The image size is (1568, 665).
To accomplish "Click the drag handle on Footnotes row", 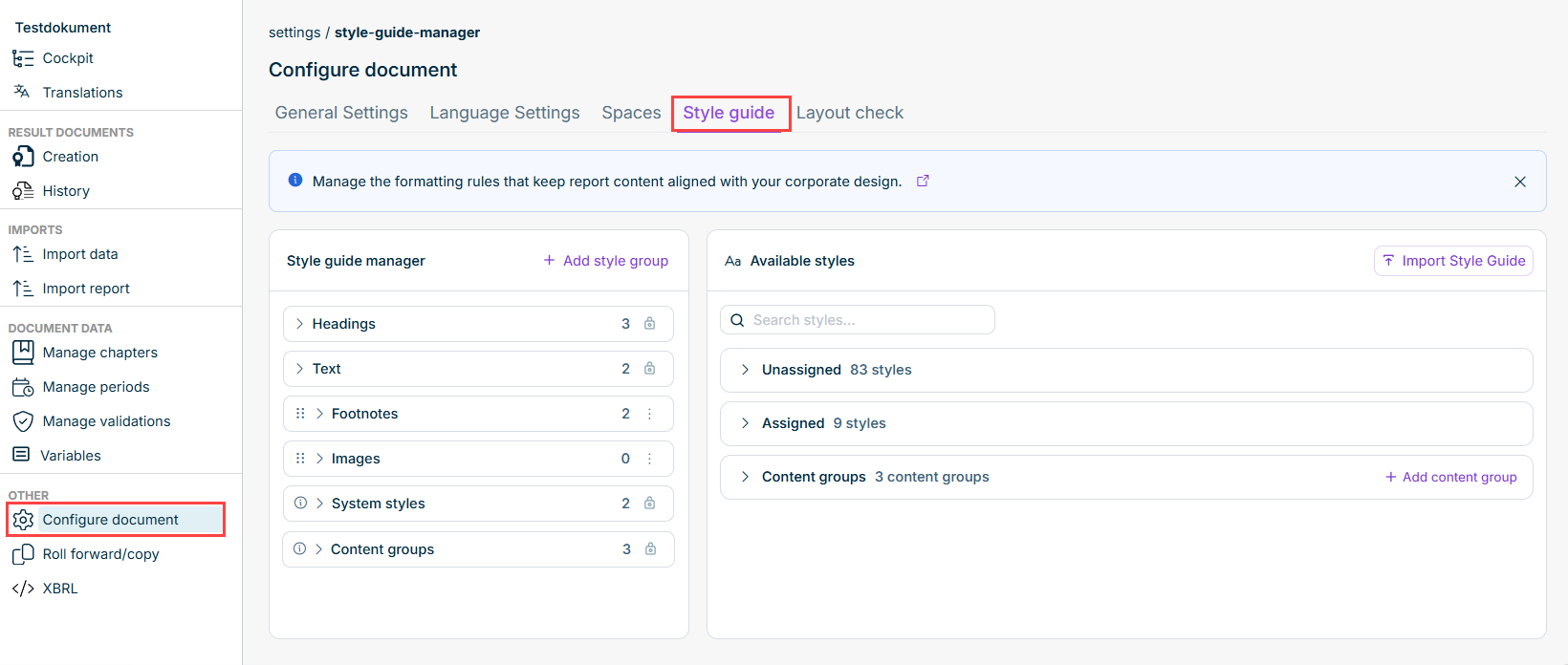I will [300, 414].
